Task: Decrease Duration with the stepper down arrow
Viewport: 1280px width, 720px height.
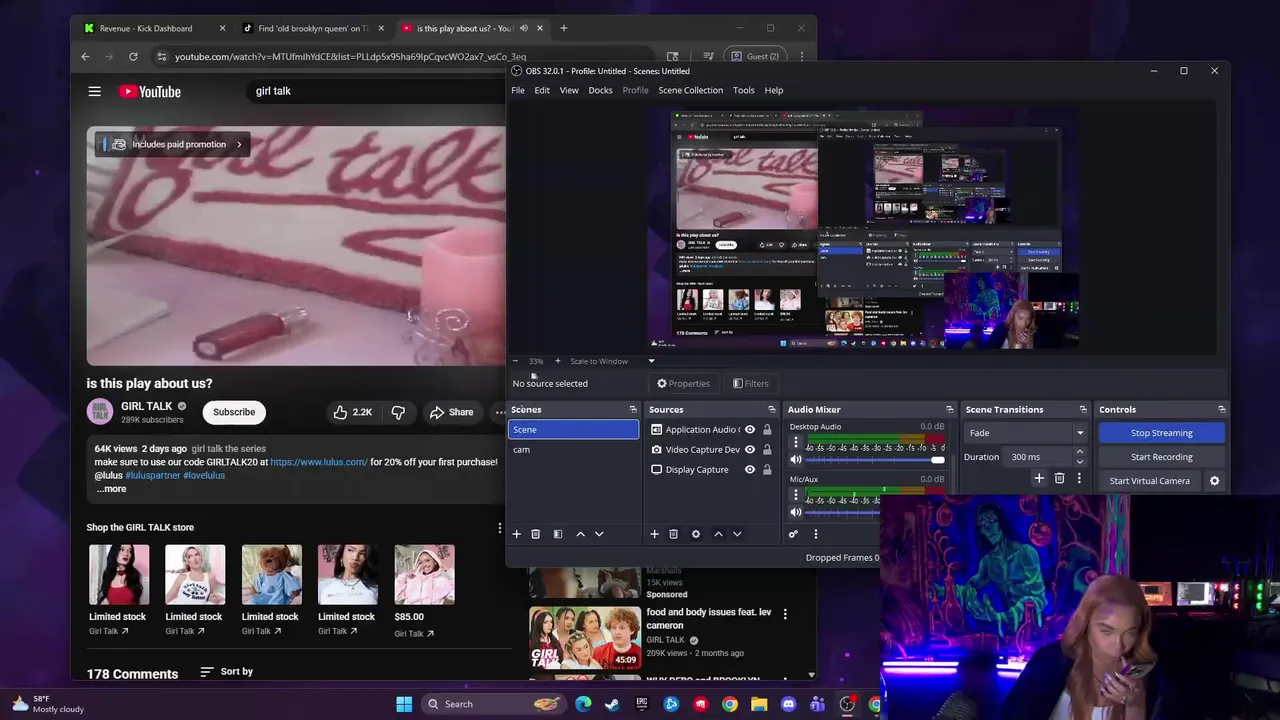Action: pos(1079,461)
